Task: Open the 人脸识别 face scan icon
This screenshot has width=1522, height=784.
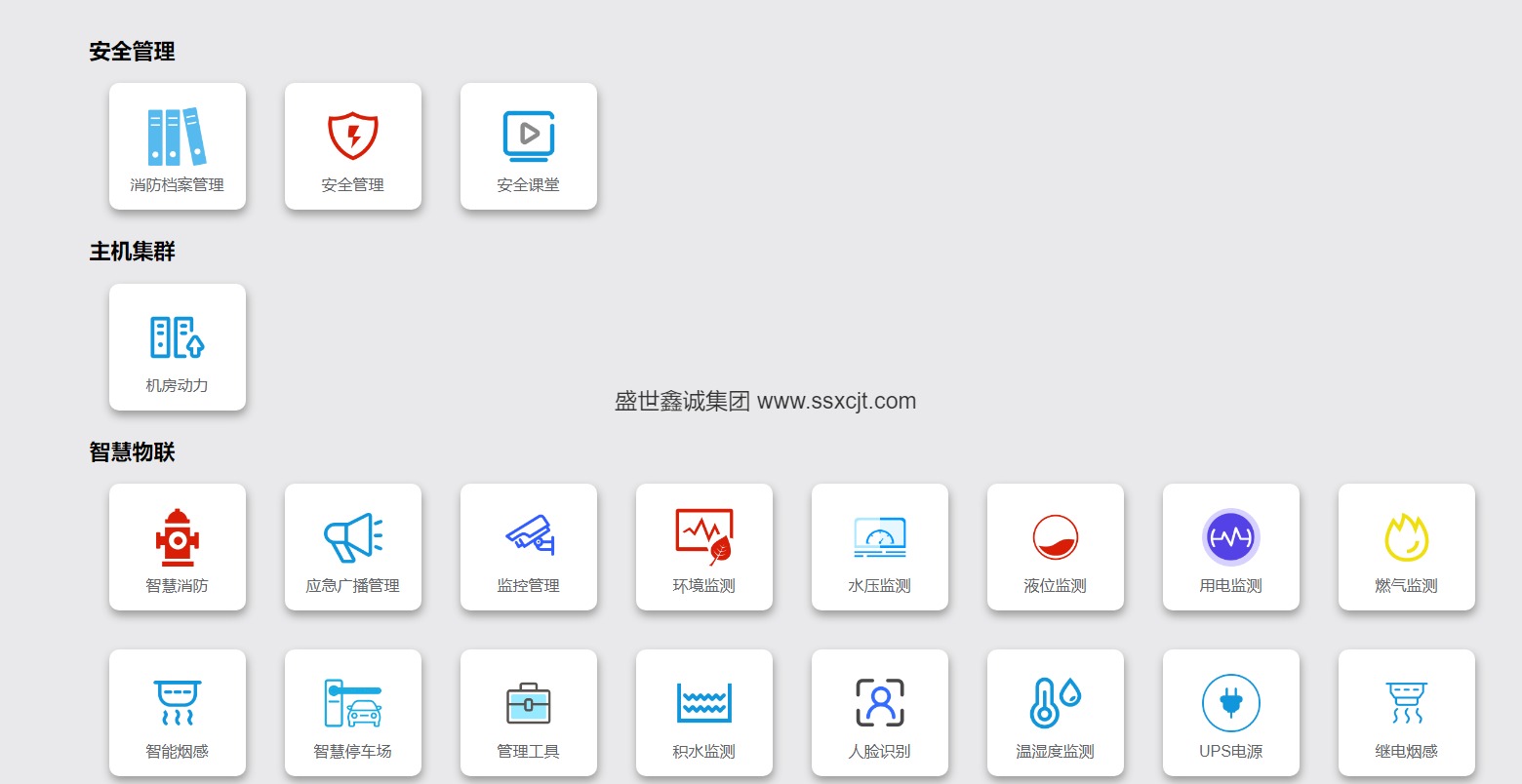Action: click(880, 703)
